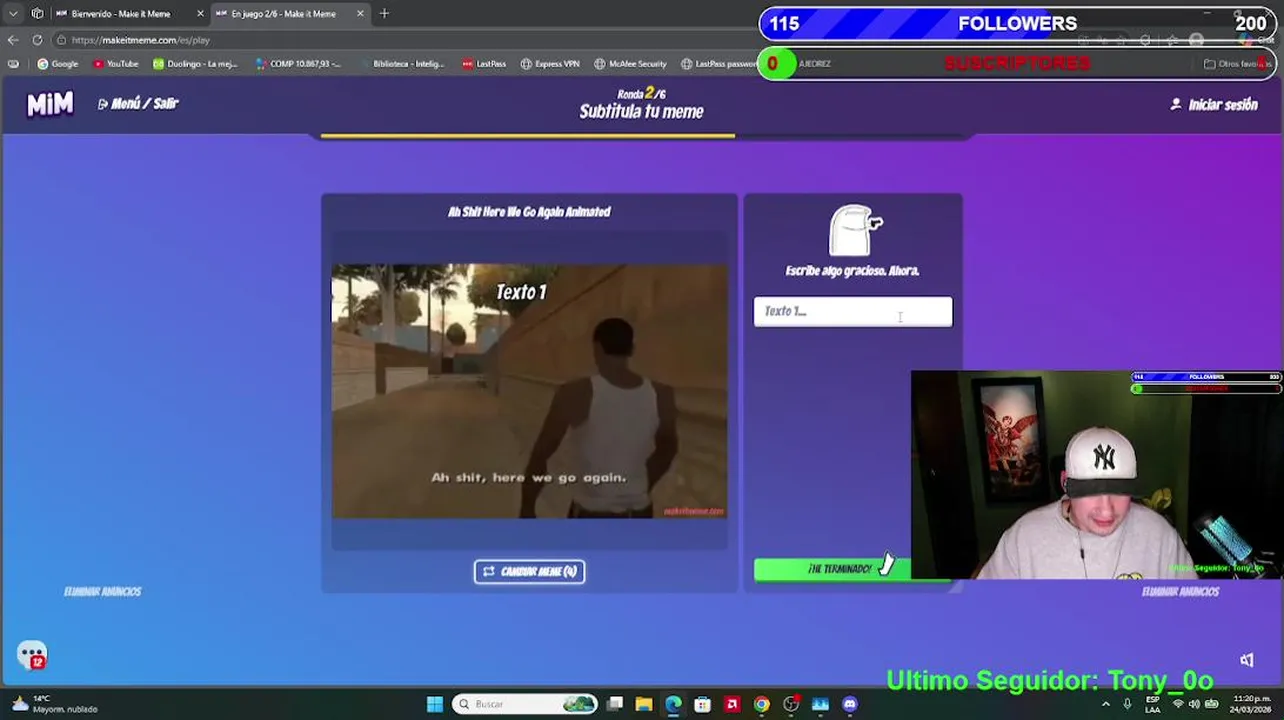Viewport: 1284px width, 720px height.
Task: Go back with the browser back arrow
Action: click(13, 40)
